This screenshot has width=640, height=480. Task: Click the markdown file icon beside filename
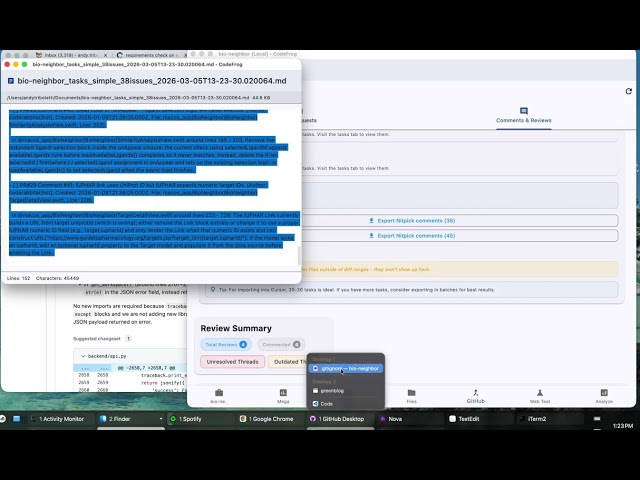(11, 81)
